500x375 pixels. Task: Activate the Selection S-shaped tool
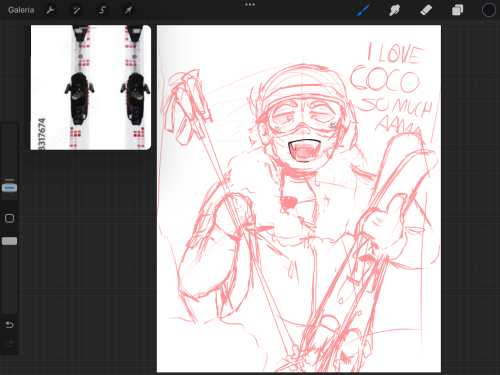point(102,10)
